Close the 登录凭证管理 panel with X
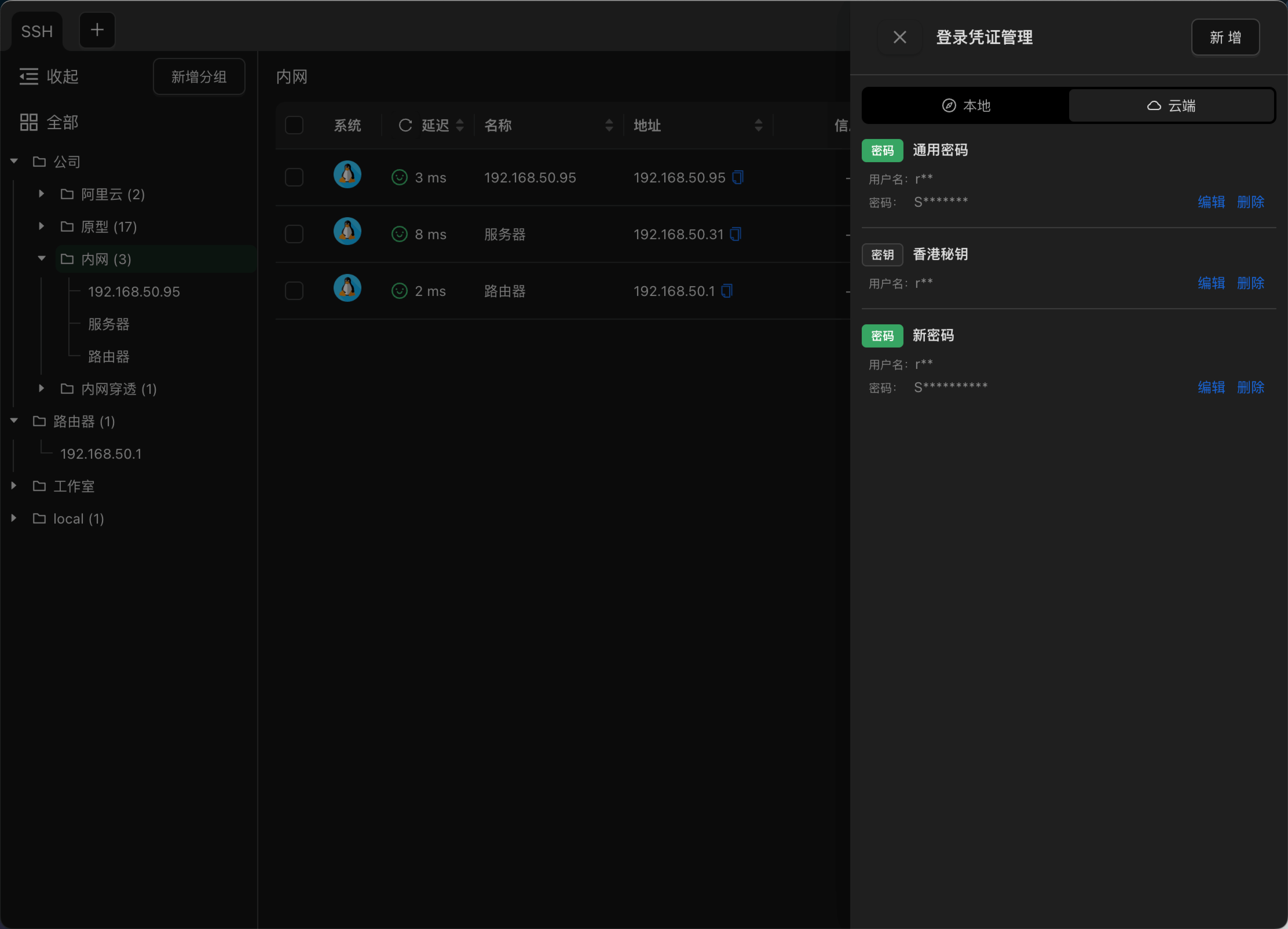Image resolution: width=1288 pixels, height=929 pixels. [x=899, y=38]
